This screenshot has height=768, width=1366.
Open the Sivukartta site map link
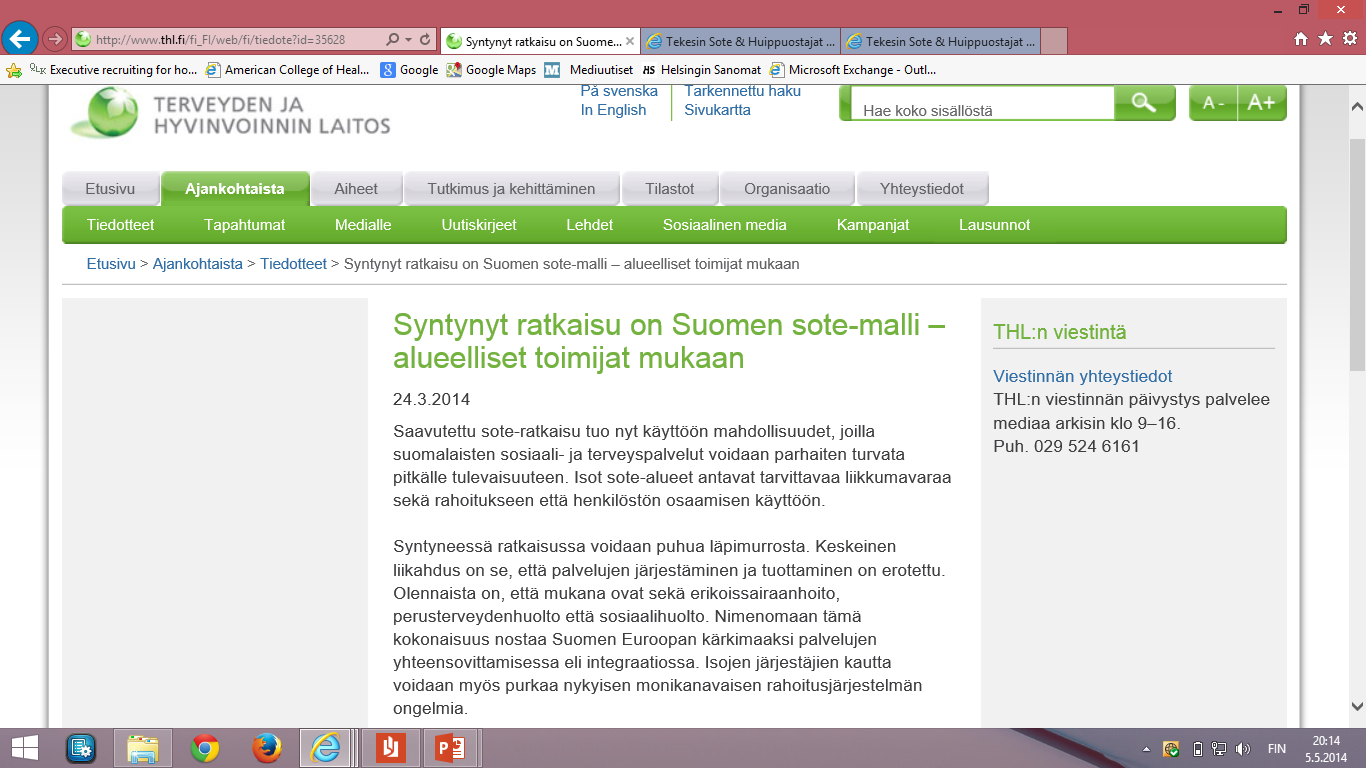point(717,110)
